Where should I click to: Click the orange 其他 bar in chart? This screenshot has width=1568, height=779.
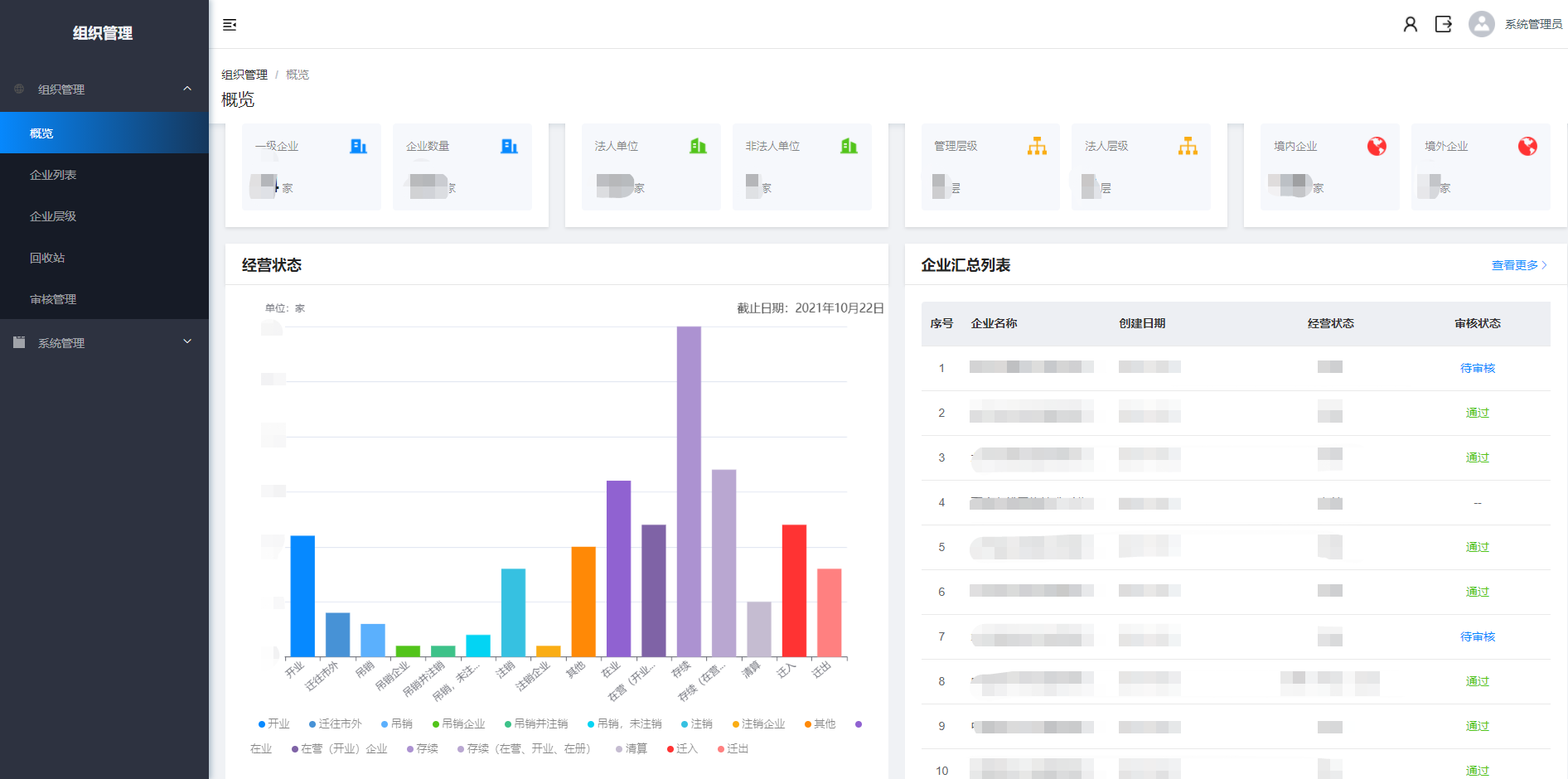pyautogui.click(x=583, y=602)
